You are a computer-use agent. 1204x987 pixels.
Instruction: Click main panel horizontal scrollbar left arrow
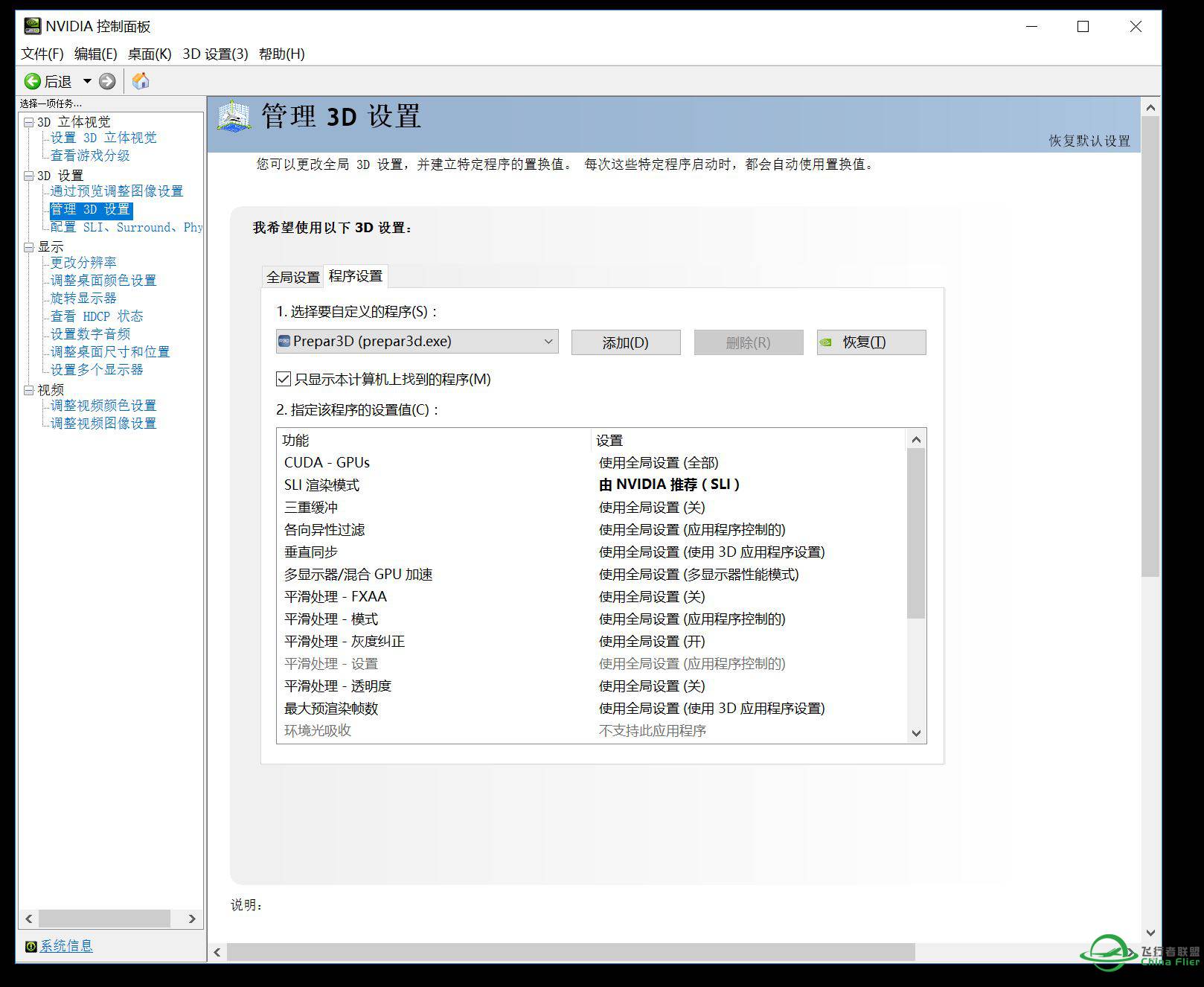coord(217,952)
